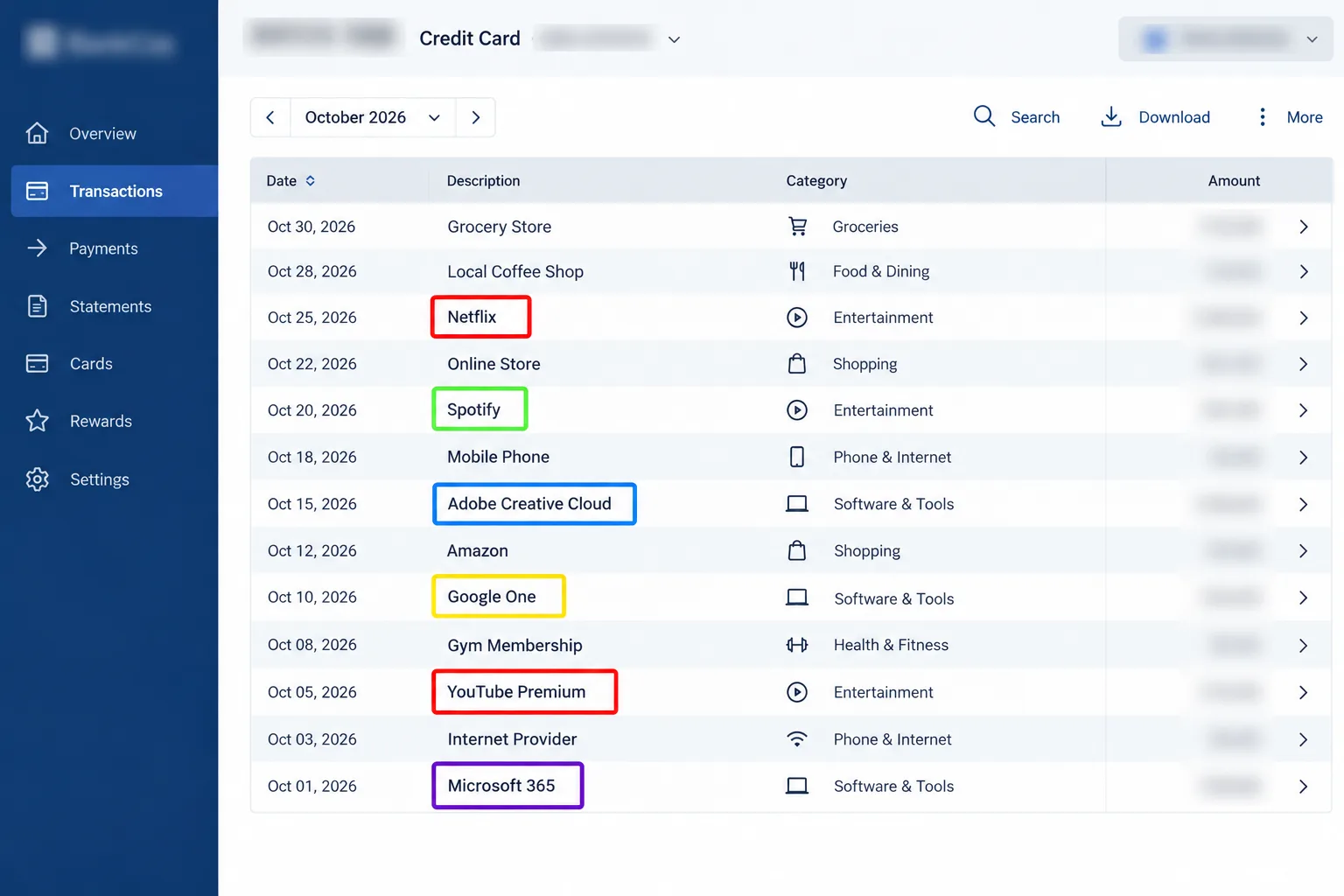This screenshot has width=1344, height=896.
Task: Expand the Microsoft 365 transaction row chevron
Action: click(1304, 787)
